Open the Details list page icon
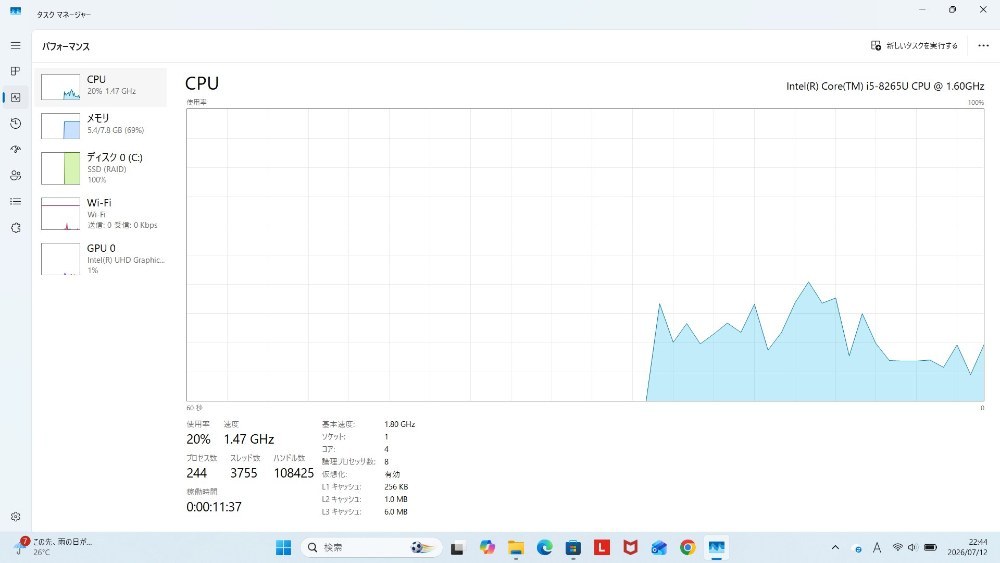This screenshot has width=1000, height=563. [x=15, y=201]
